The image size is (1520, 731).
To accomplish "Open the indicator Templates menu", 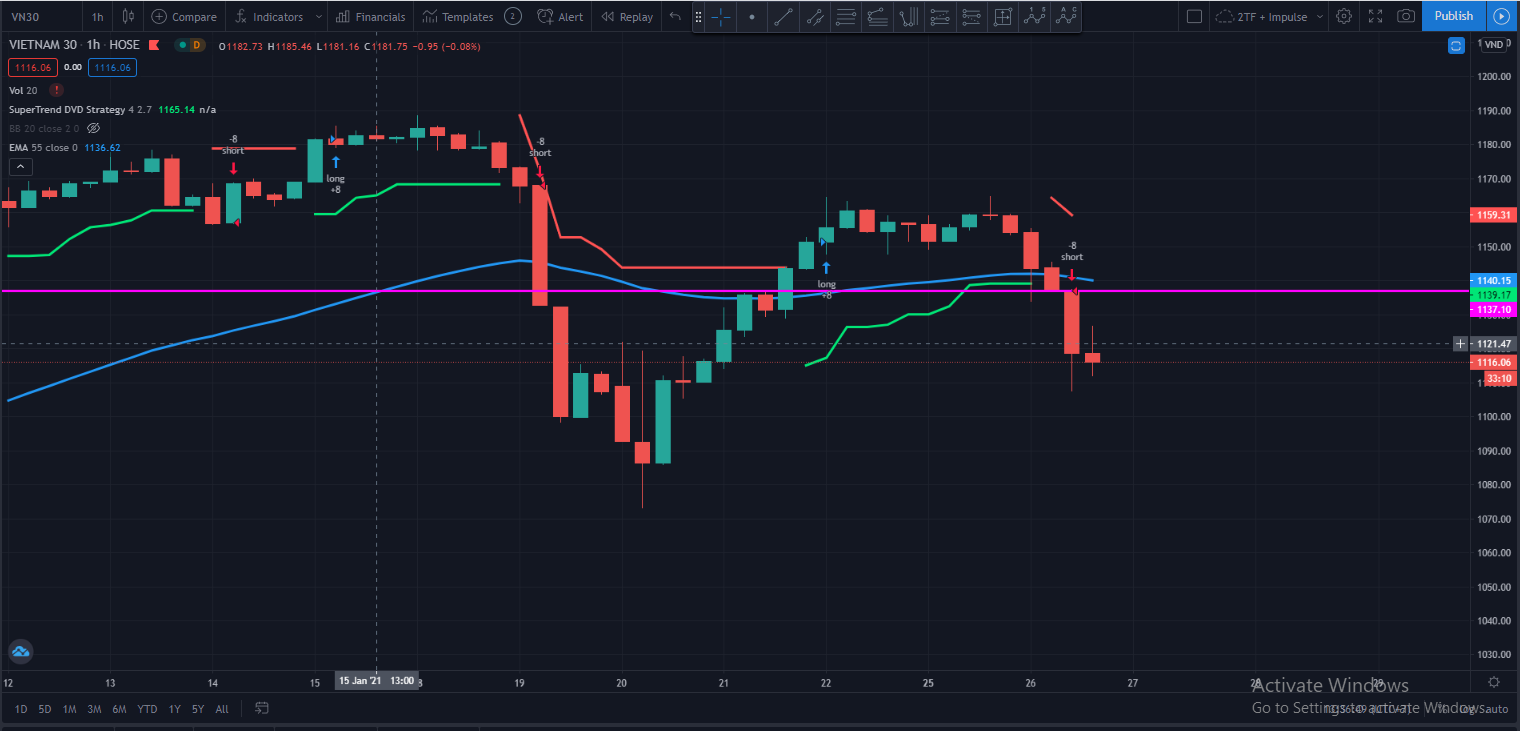I will [458, 16].
